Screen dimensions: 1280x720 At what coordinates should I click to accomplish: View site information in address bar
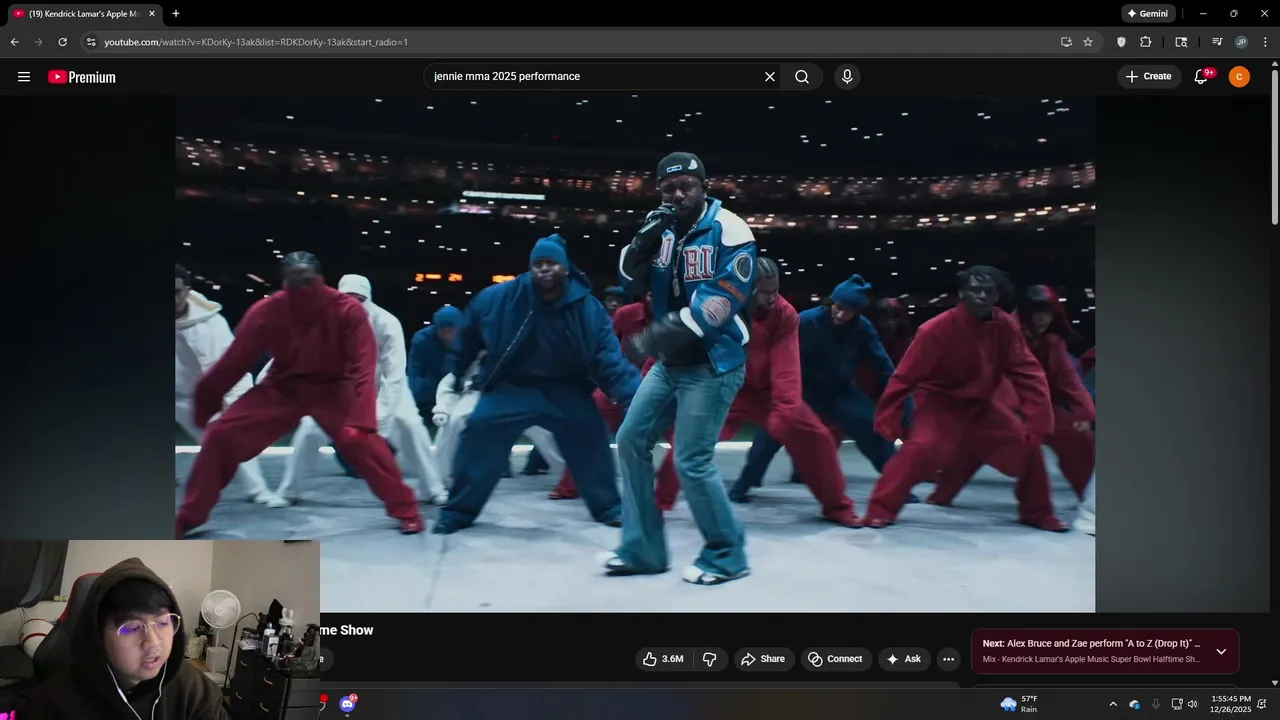point(91,42)
